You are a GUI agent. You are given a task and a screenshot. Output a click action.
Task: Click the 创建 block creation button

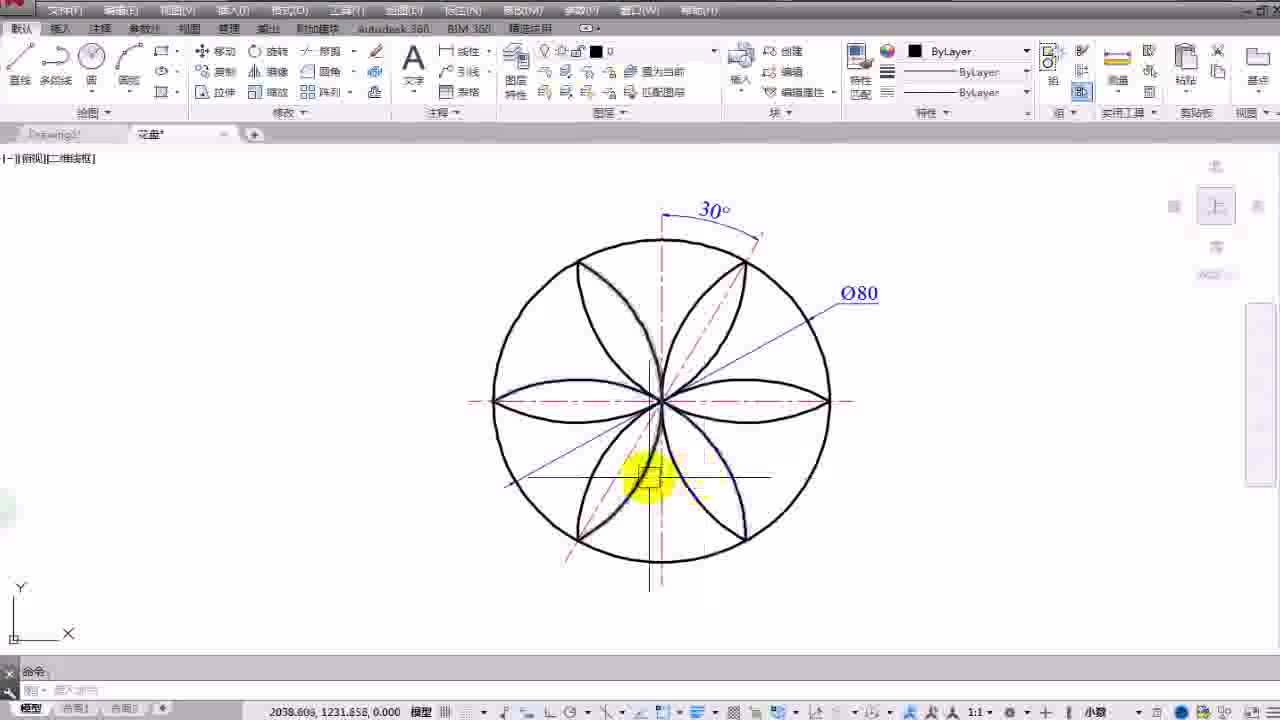pyautogui.click(x=789, y=51)
